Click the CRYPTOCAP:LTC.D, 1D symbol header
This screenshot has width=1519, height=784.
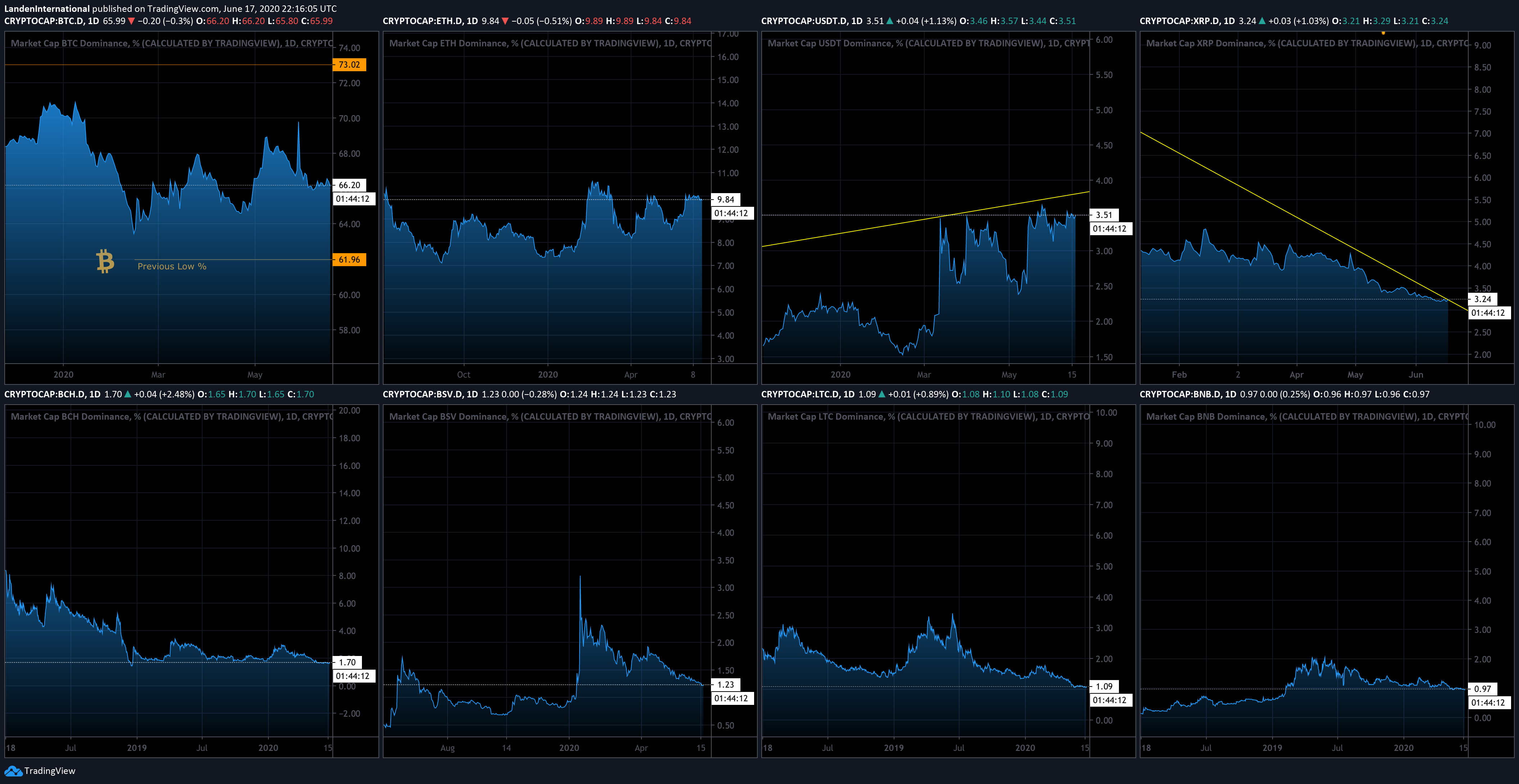(808, 395)
